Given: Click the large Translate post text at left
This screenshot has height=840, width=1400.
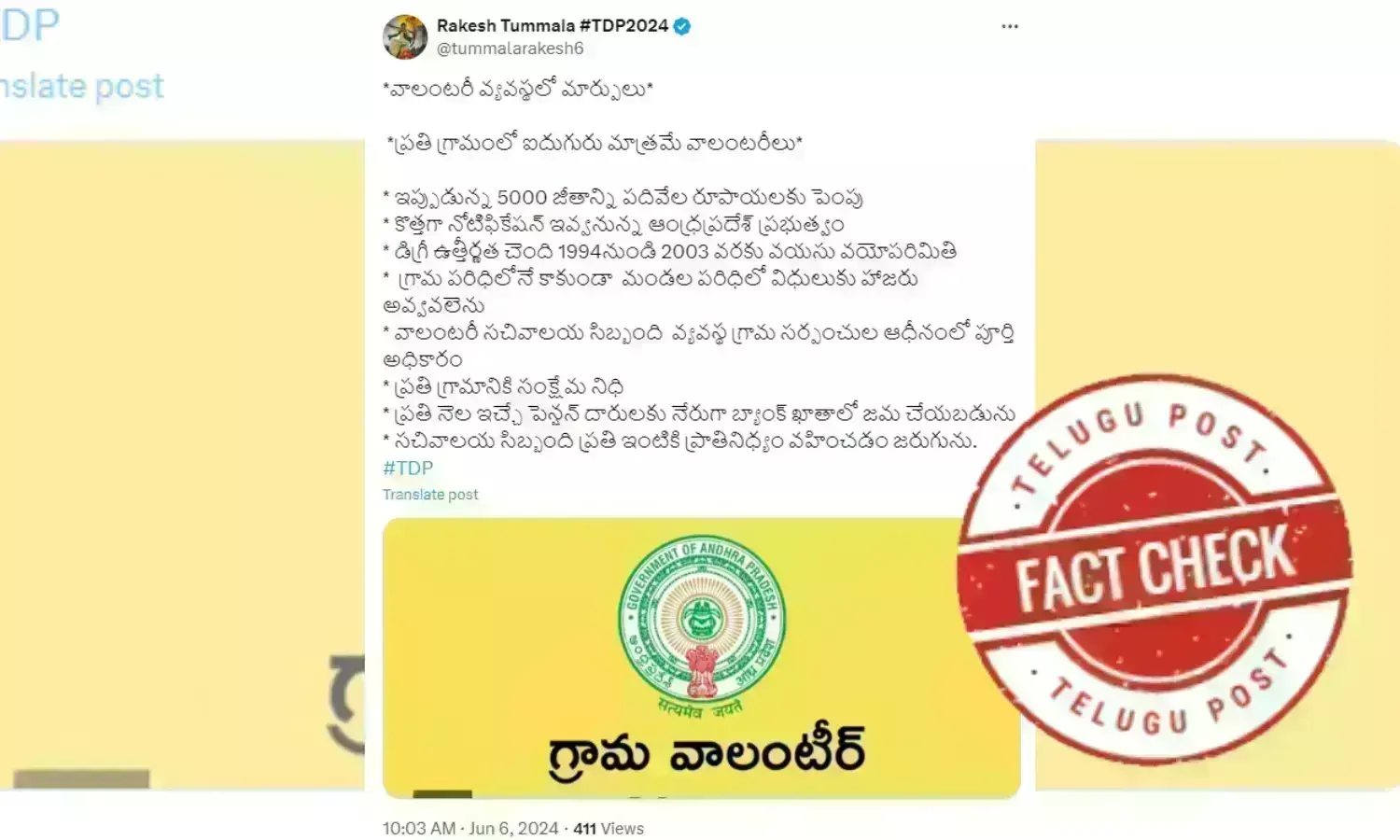Looking at the screenshot, I should click(82, 86).
